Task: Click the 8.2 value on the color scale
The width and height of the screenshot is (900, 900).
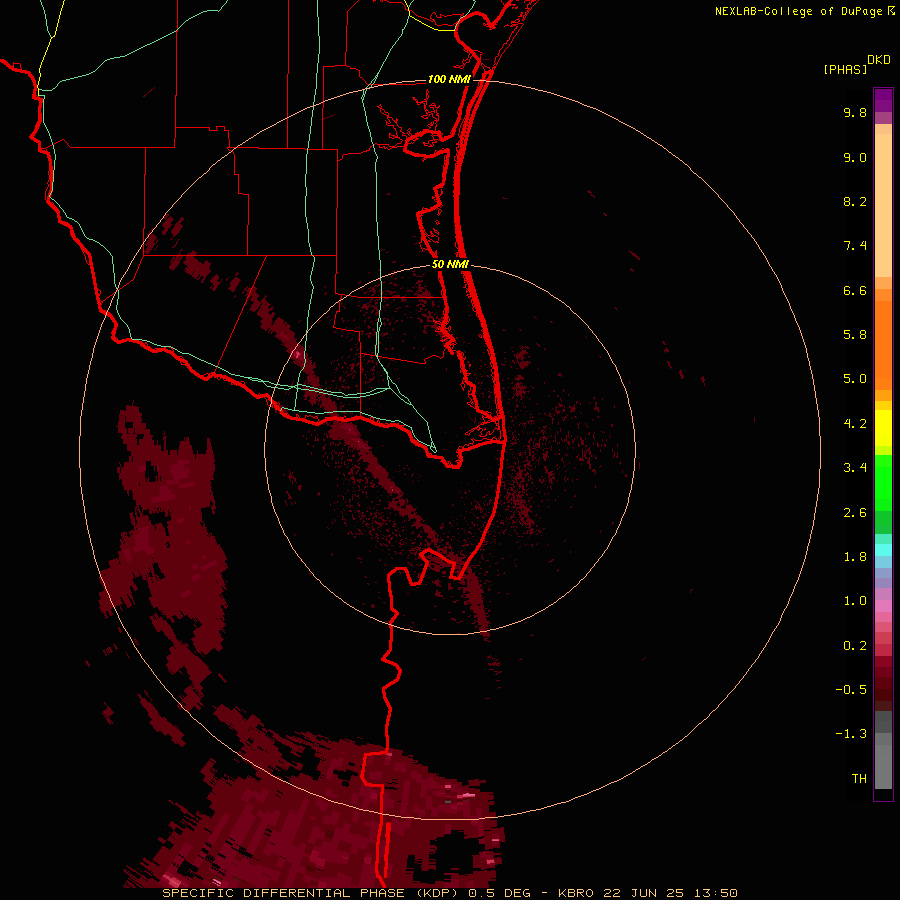Action: (855, 201)
